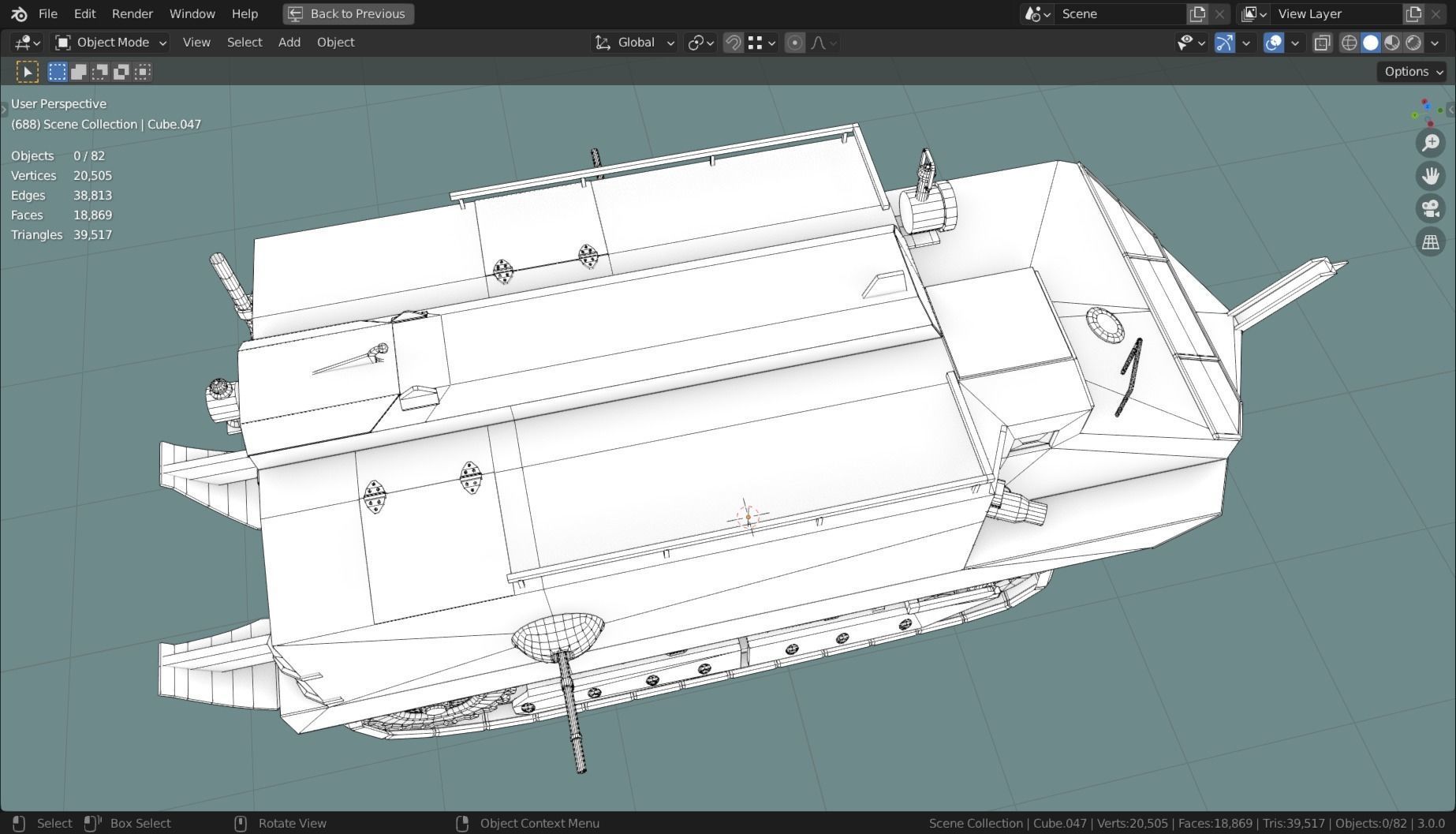Toggle snapping magnet icon
Viewport: 1456px width, 834px height.
[x=733, y=43]
